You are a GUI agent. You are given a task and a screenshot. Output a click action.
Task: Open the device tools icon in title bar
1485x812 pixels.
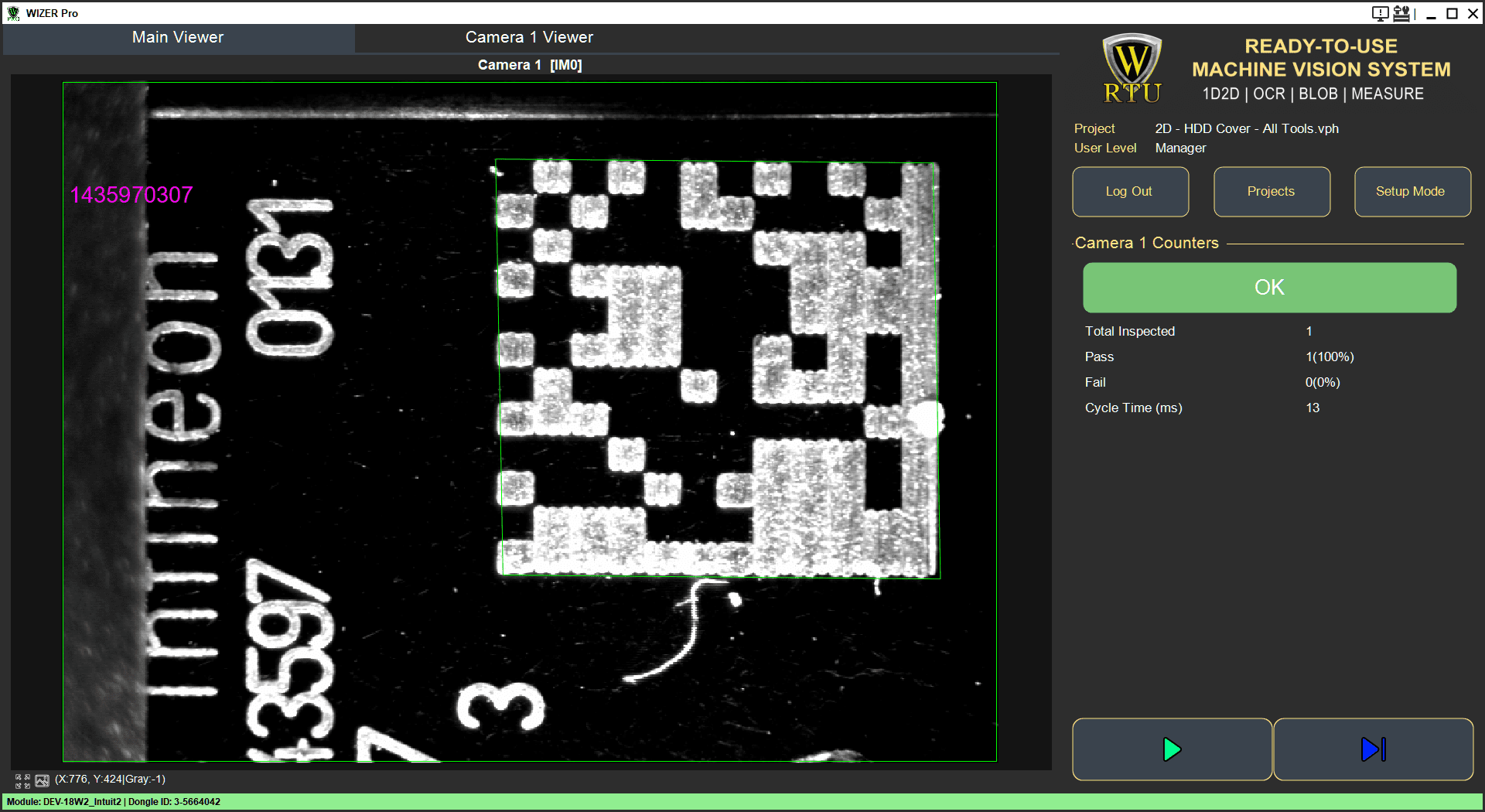[1401, 13]
